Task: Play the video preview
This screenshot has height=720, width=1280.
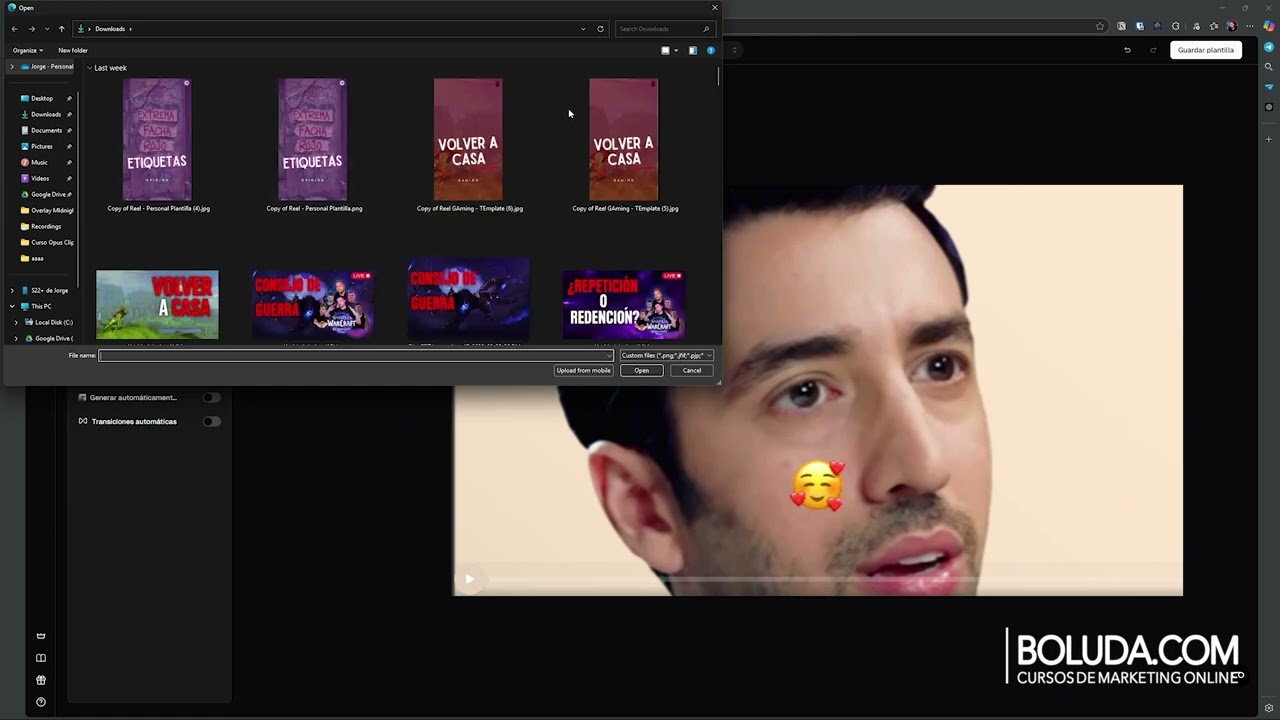Action: [470, 579]
